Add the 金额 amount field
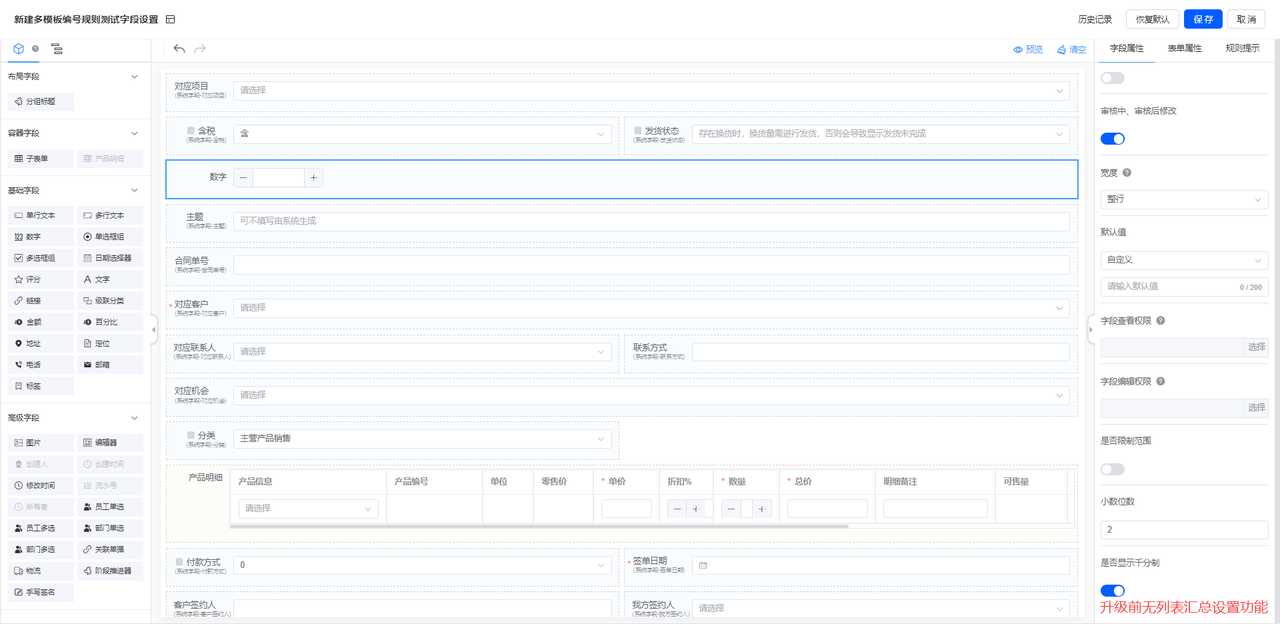Viewport: 1280px width, 624px height. click(40, 322)
